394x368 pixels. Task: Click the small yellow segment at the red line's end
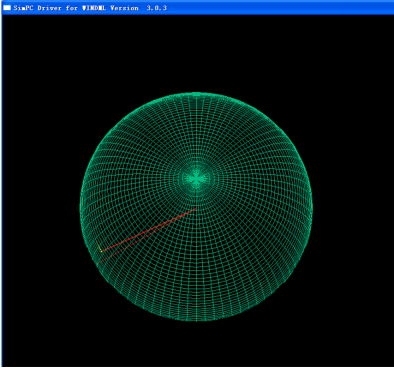pos(99,247)
